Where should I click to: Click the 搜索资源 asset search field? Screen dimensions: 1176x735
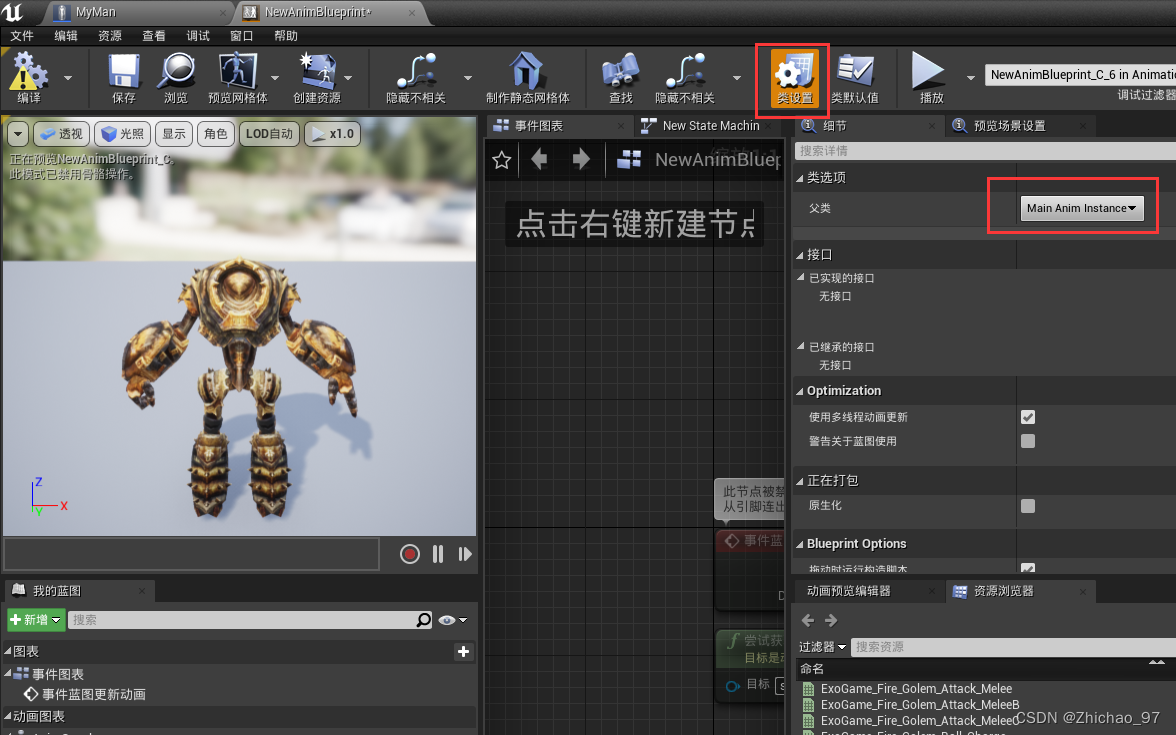tap(1012, 646)
